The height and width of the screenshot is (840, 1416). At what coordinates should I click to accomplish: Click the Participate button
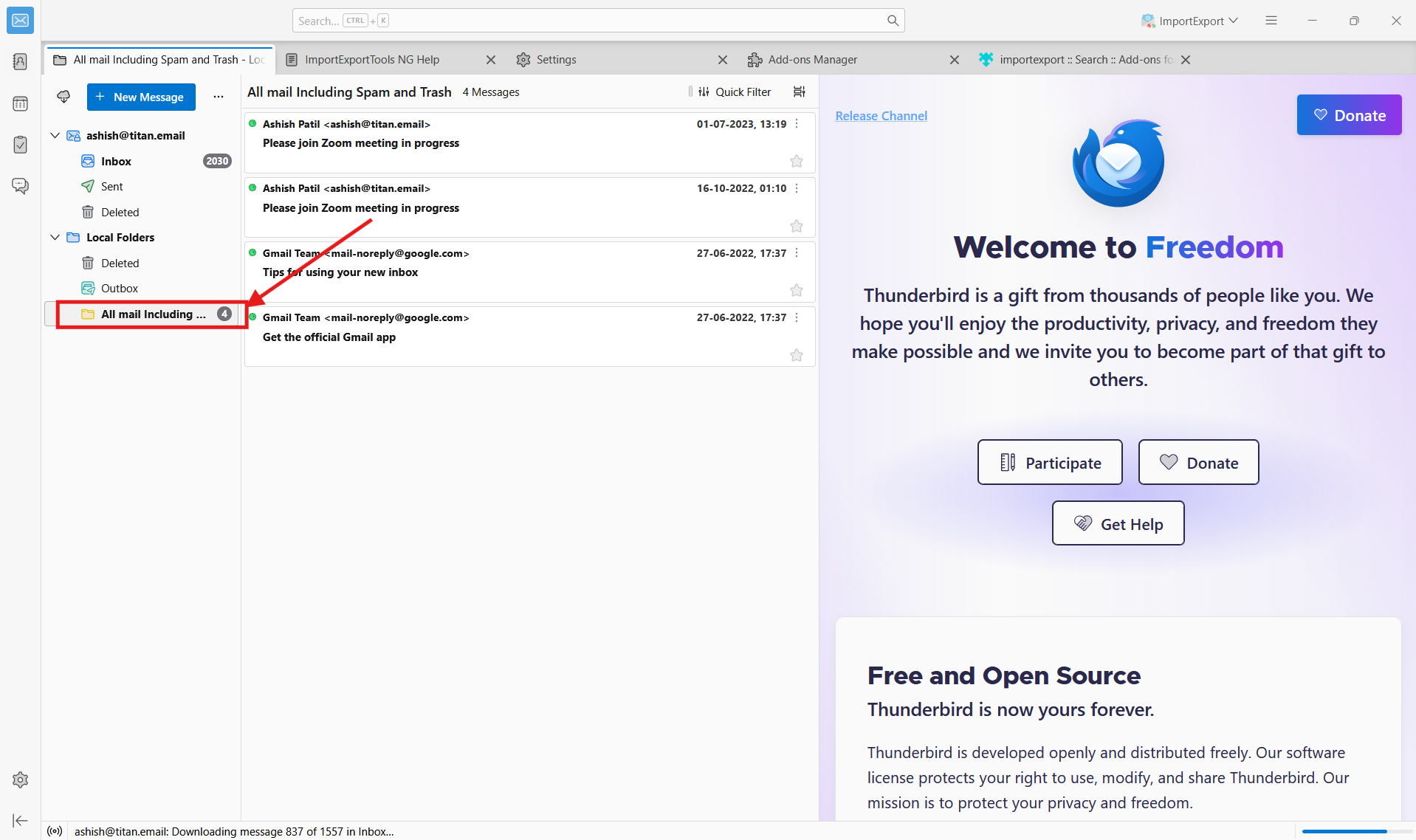tap(1050, 462)
